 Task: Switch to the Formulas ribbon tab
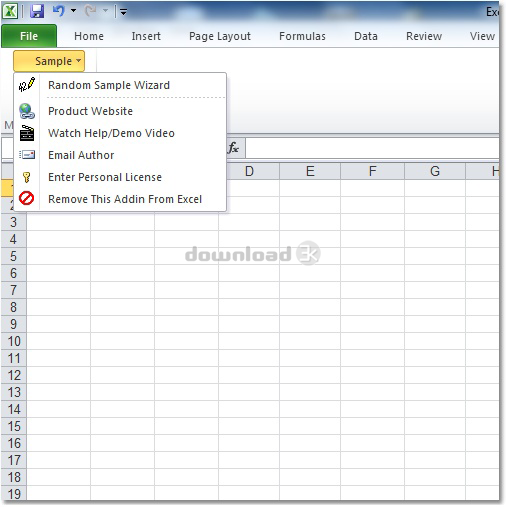coord(302,36)
